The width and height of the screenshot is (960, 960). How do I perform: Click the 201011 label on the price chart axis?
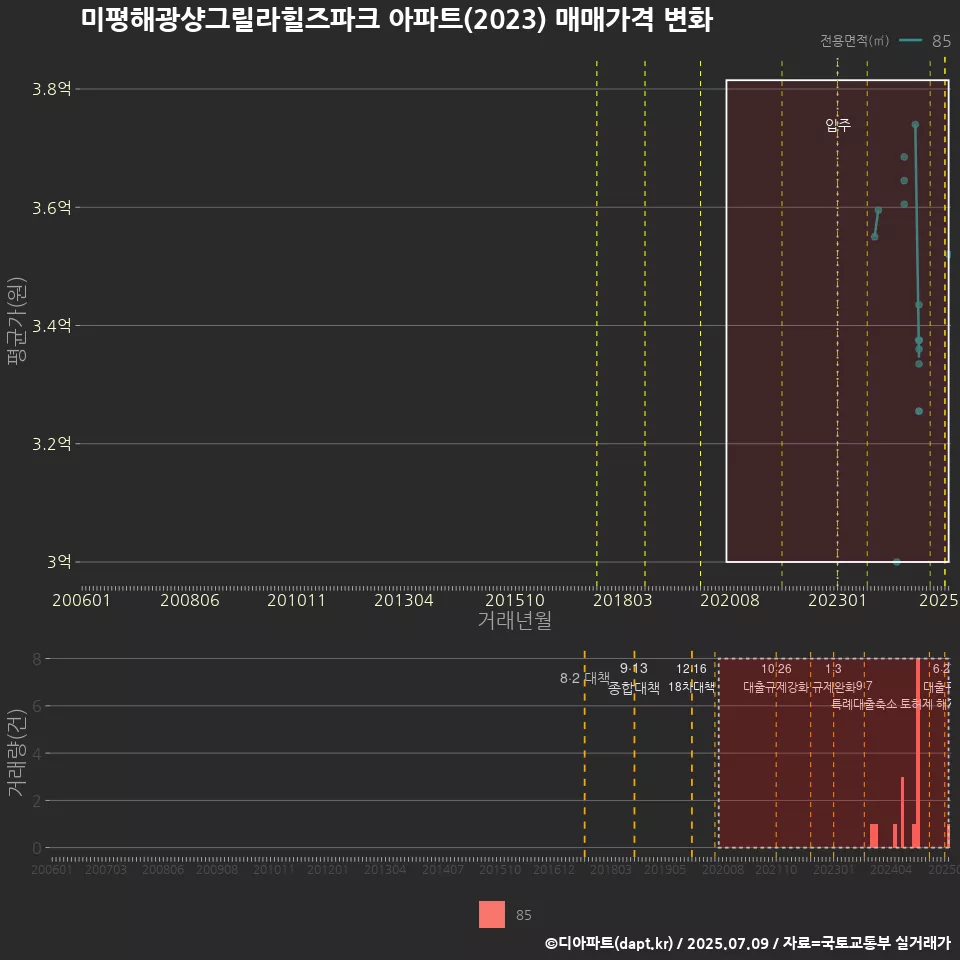pos(296,600)
